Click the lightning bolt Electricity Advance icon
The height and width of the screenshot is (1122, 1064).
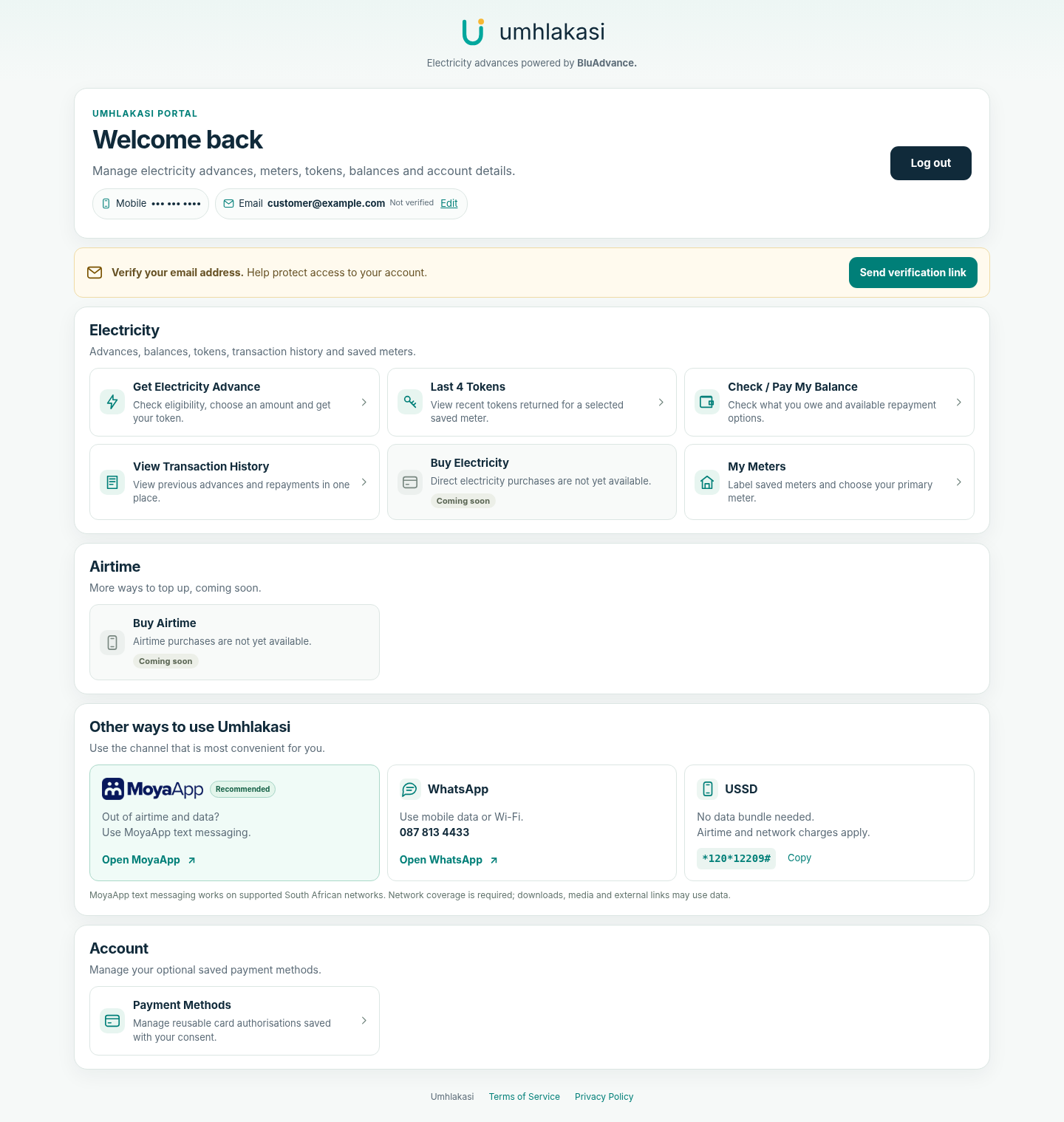[x=112, y=402]
